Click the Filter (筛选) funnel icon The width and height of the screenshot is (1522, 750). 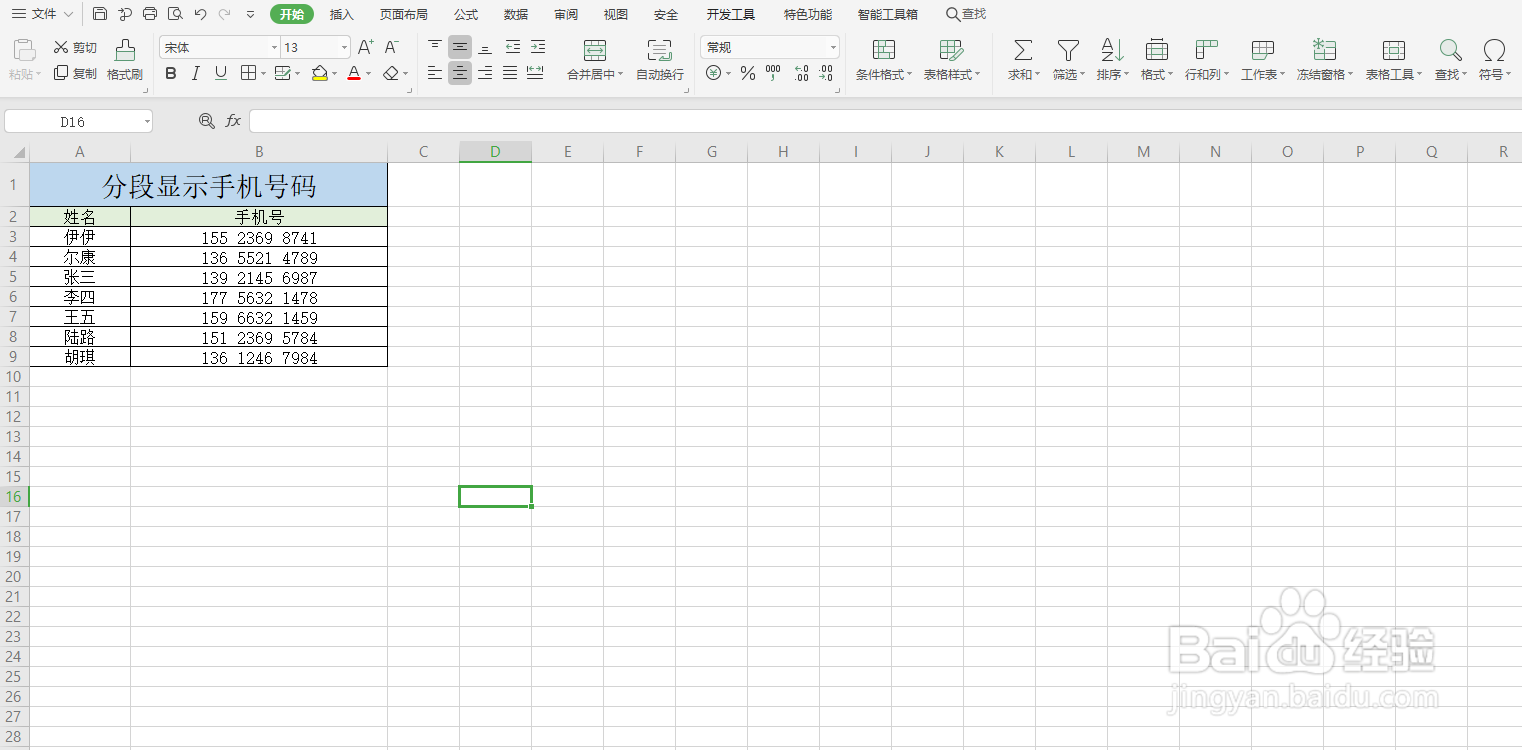(x=1069, y=50)
